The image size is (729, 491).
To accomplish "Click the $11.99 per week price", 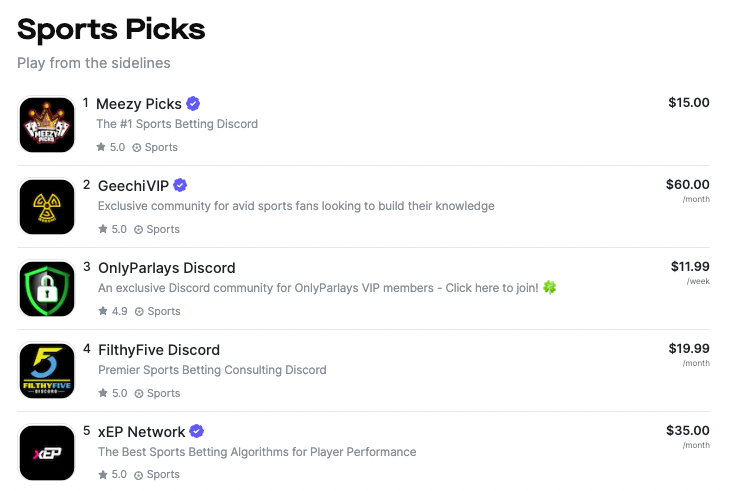I will (x=690, y=272).
